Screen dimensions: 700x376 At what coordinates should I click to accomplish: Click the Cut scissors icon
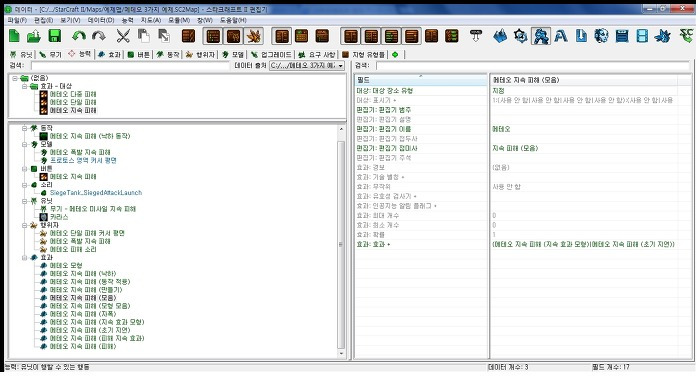tap(123, 36)
